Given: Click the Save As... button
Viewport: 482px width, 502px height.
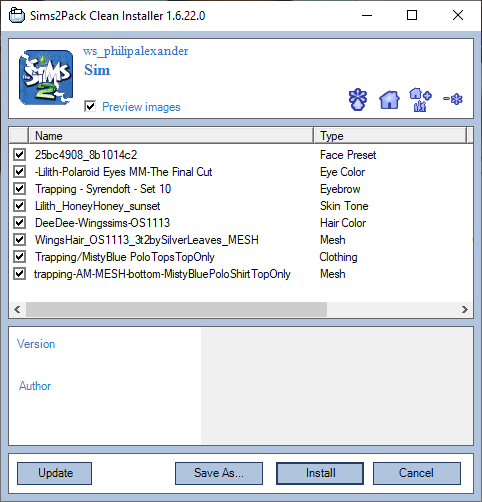Looking at the screenshot, I should (219, 473).
